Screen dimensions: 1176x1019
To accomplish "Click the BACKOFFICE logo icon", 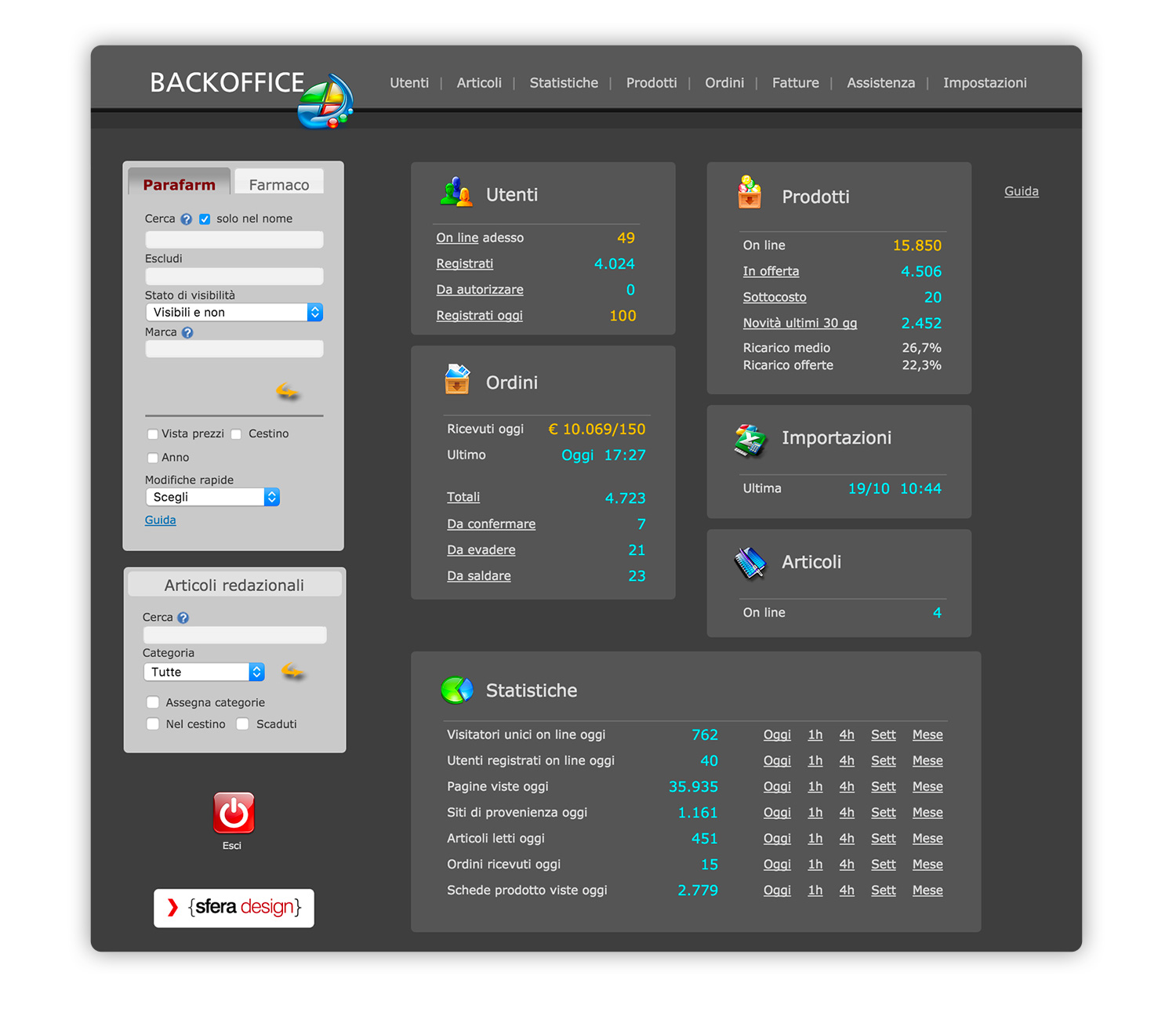I will pos(324,100).
